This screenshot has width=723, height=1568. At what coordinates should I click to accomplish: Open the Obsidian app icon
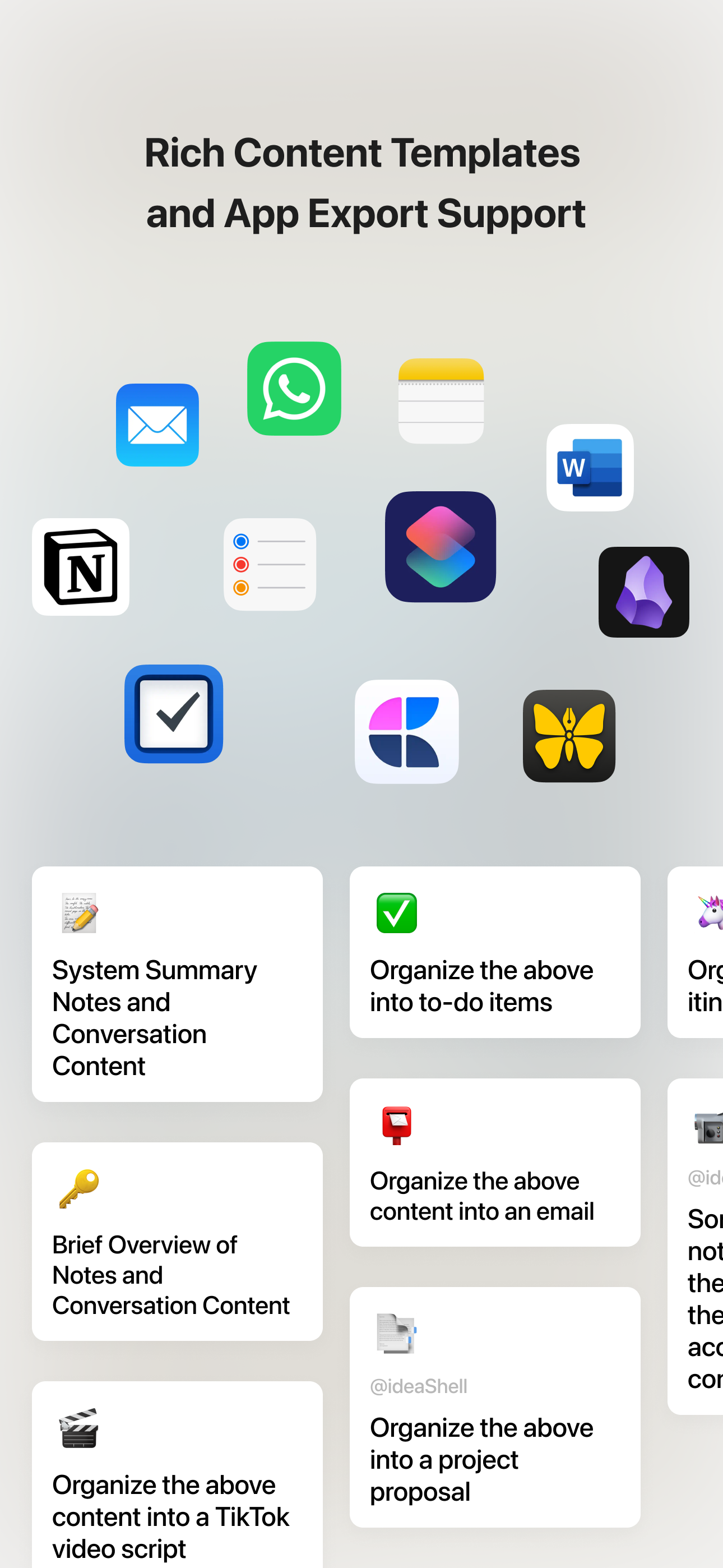[643, 592]
